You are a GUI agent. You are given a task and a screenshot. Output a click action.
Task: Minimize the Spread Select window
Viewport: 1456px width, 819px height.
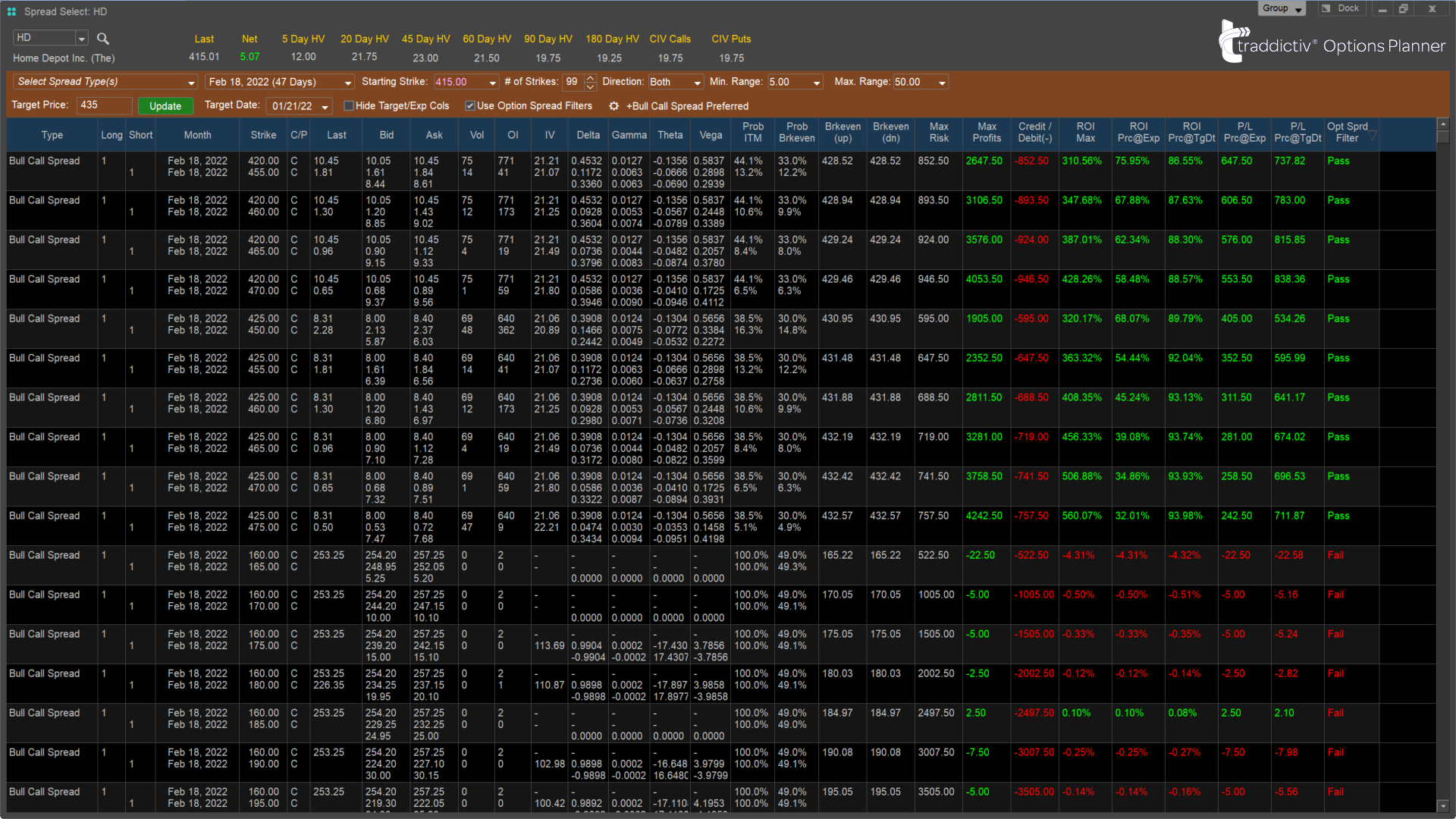click(x=1382, y=9)
